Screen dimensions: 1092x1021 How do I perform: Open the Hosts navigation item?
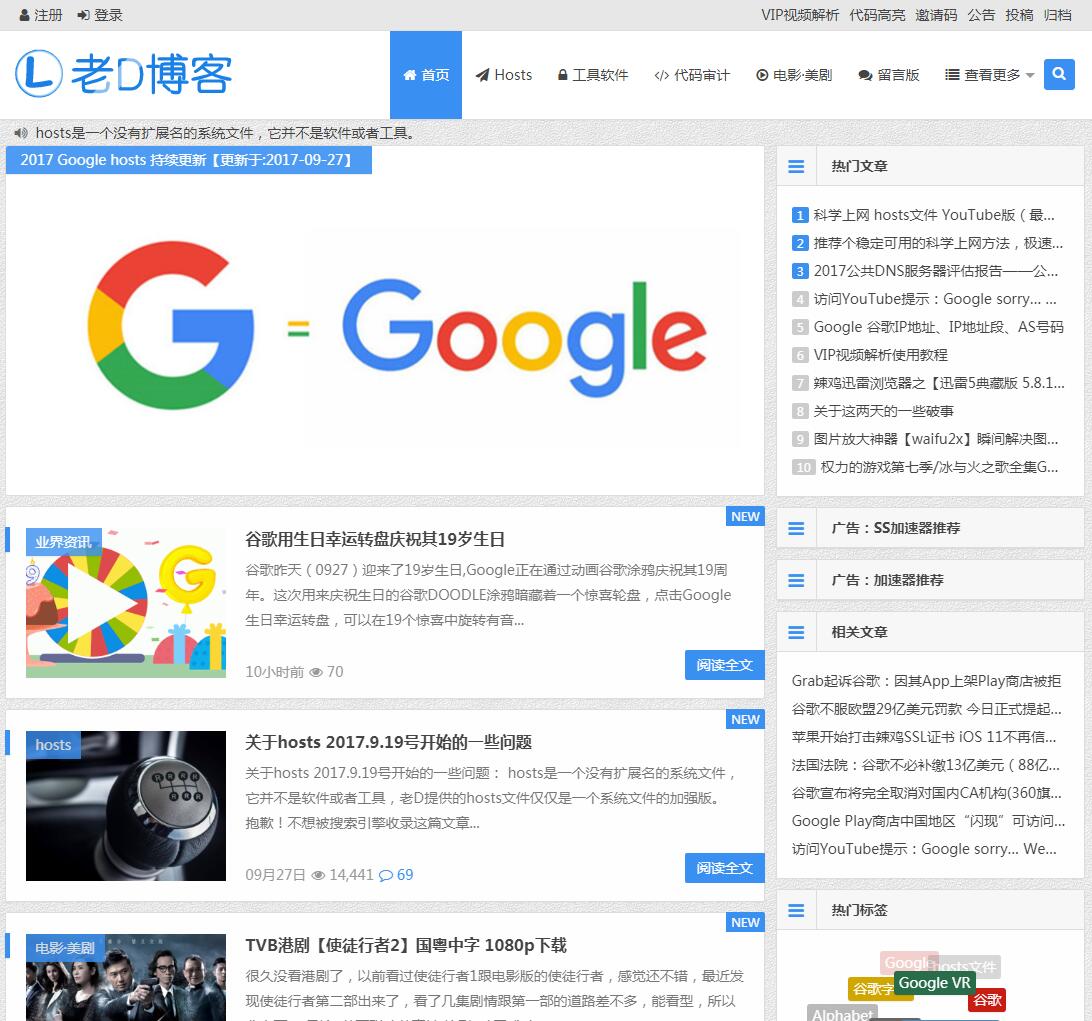(x=504, y=75)
